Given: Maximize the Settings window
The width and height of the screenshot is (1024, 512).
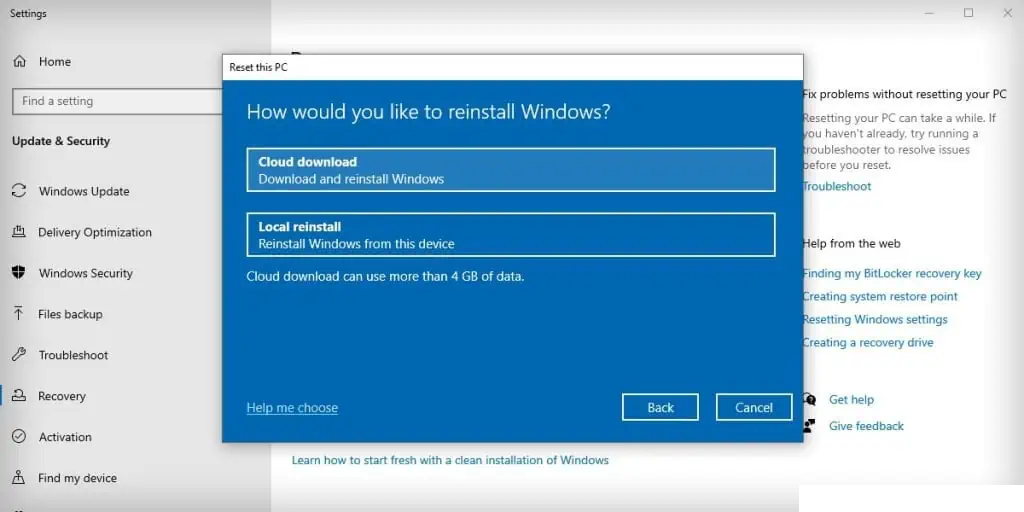Looking at the screenshot, I should pyautogui.click(x=968, y=13).
